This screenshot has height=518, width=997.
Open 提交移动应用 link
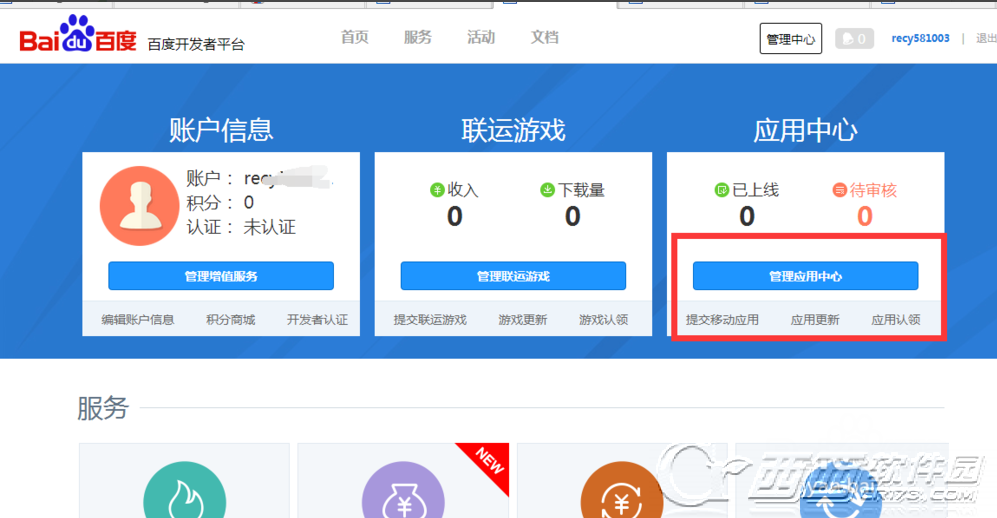[x=722, y=320]
